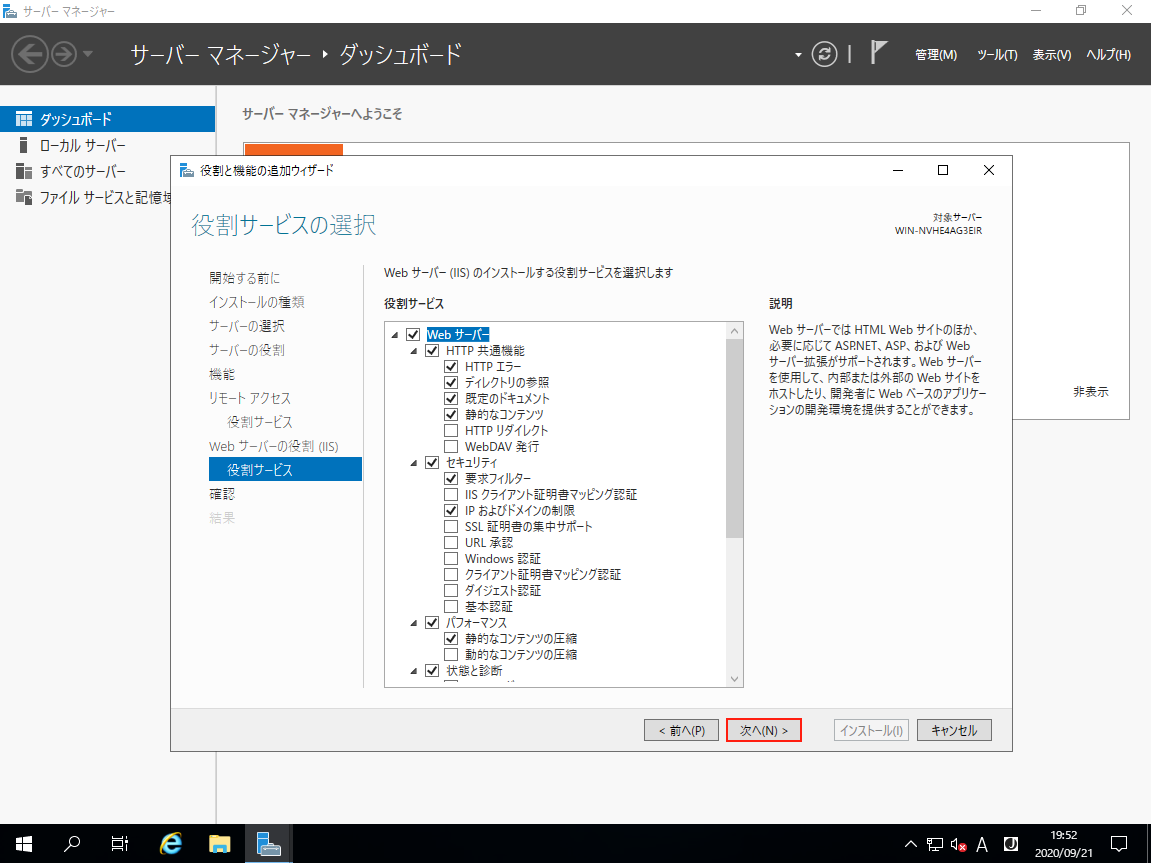Open the 表示(V) menu
Image resolution: width=1151 pixels, height=863 pixels.
coord(1052,55)
